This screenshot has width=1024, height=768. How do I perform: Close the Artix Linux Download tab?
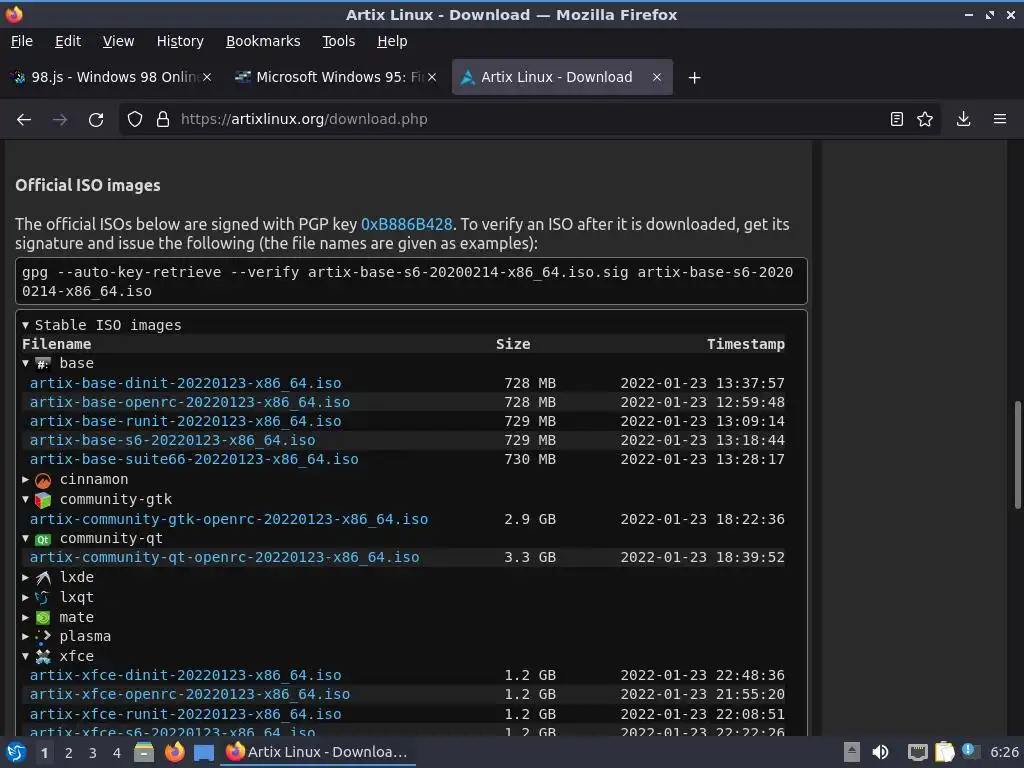click(x=657, y=77)
